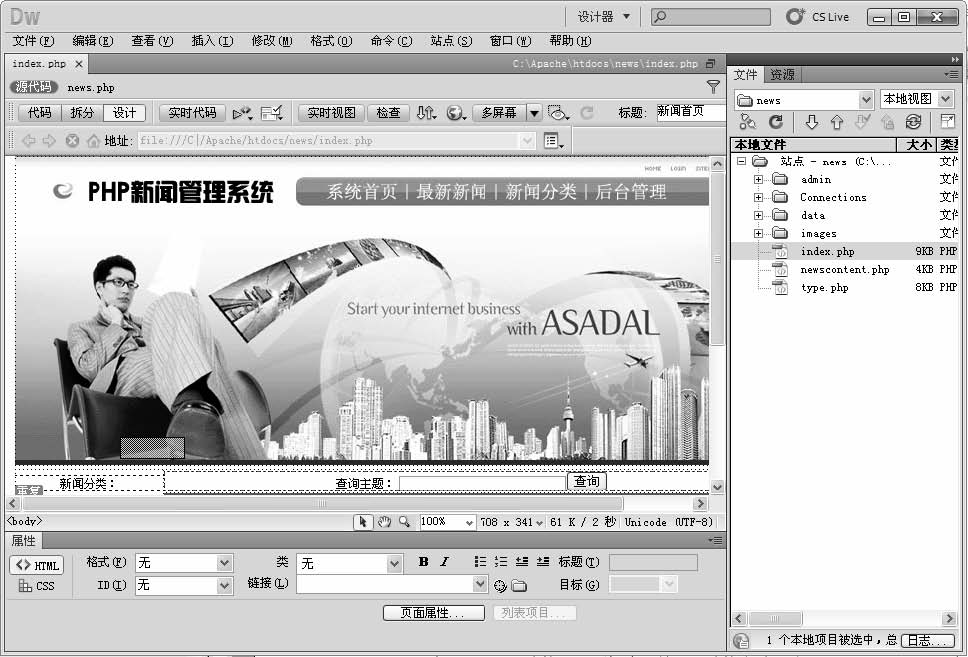
Task: Click the Page Properties button
Action: coord(433,613)
